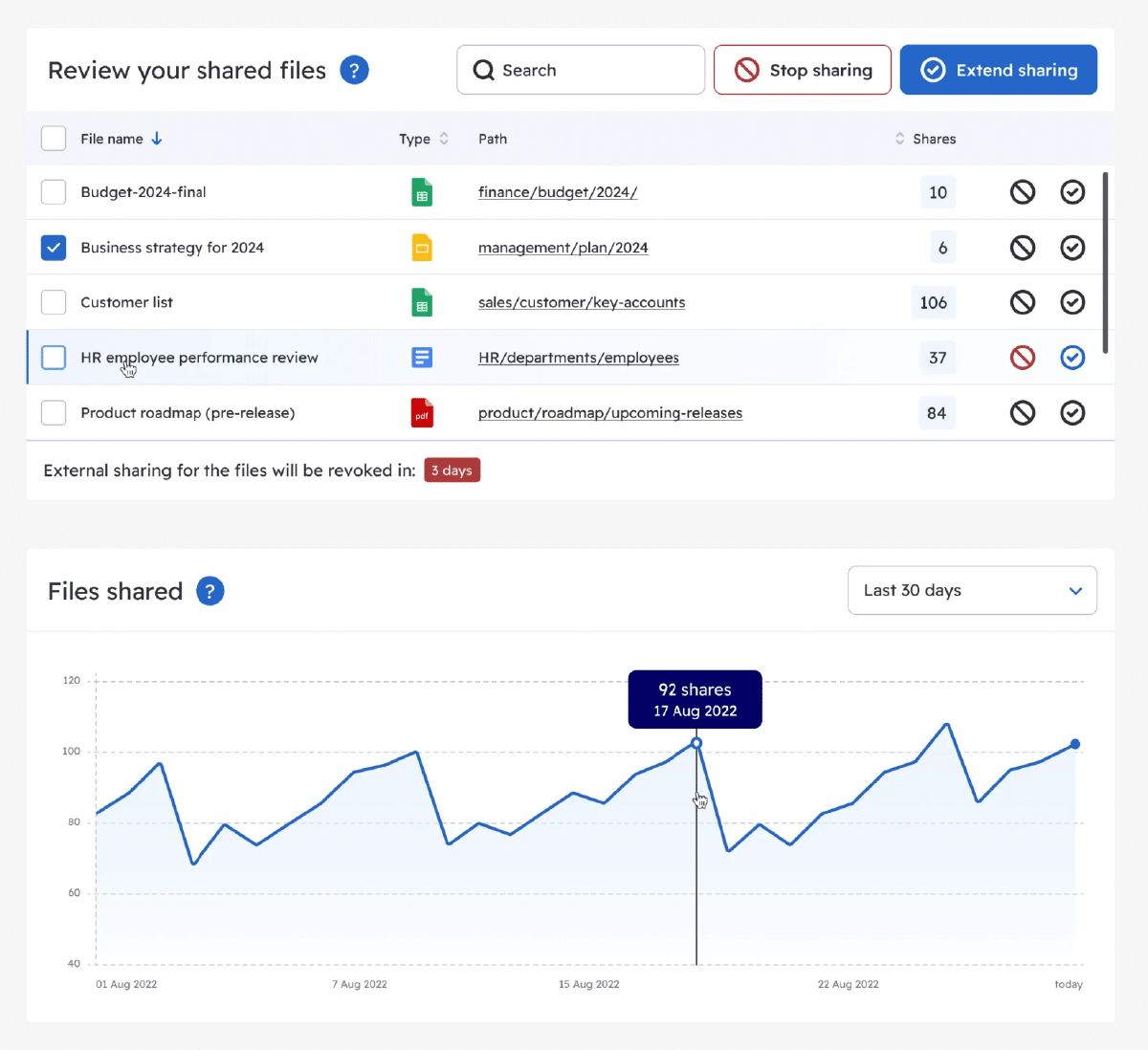Click the stop sharing icon on Customer list row
This screenshot has height=1050, width=1148.
click(1022, 302)
